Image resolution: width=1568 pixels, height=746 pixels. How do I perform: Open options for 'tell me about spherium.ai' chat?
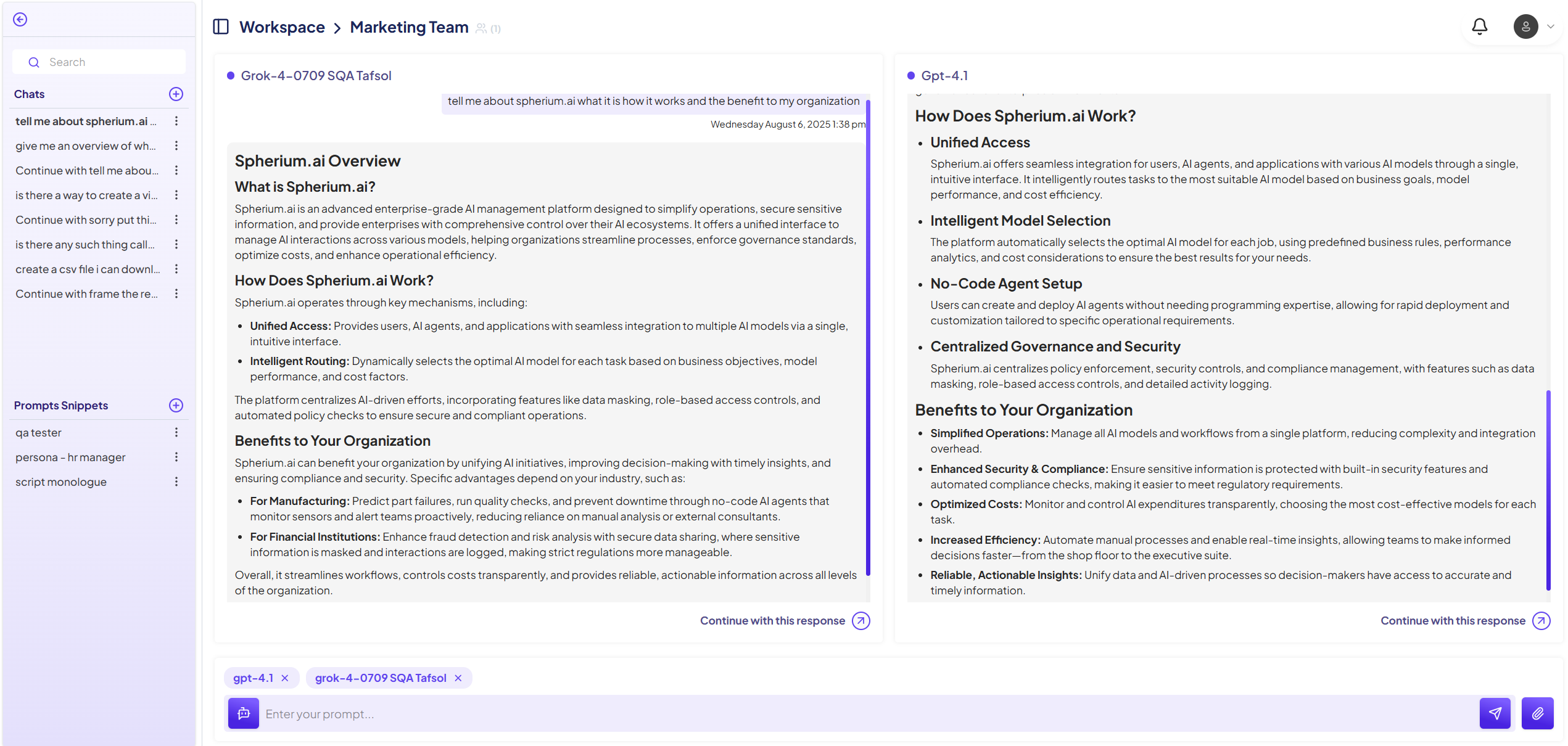click(176, 121)
